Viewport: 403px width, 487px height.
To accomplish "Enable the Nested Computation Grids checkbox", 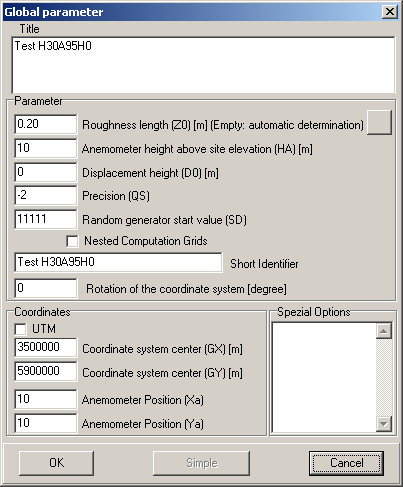I will click(72, 241).
